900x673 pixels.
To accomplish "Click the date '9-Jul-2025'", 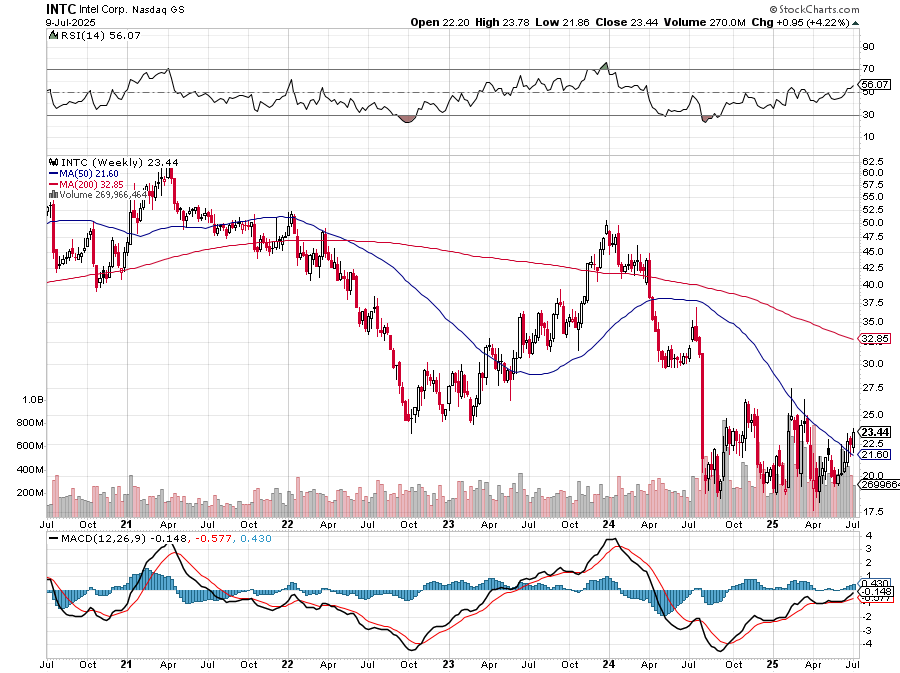I will tap(71, 23).
